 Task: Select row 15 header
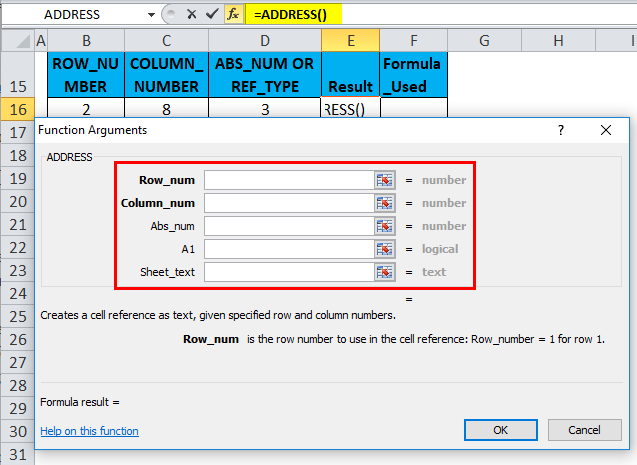click(18, 75)
